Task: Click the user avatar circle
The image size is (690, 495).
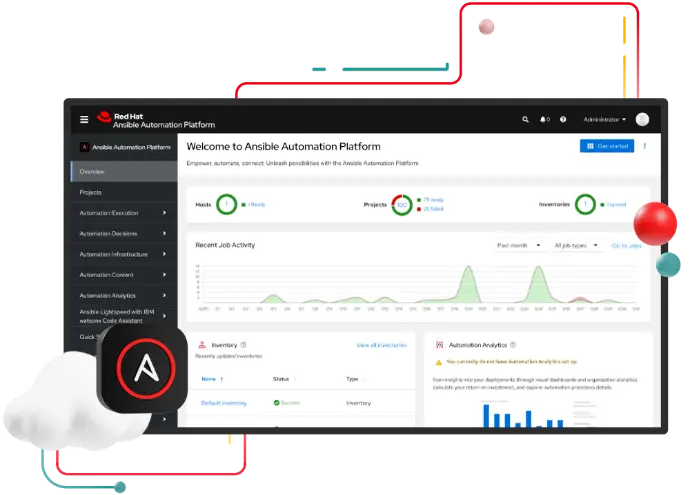Action: tap(642, 119)
